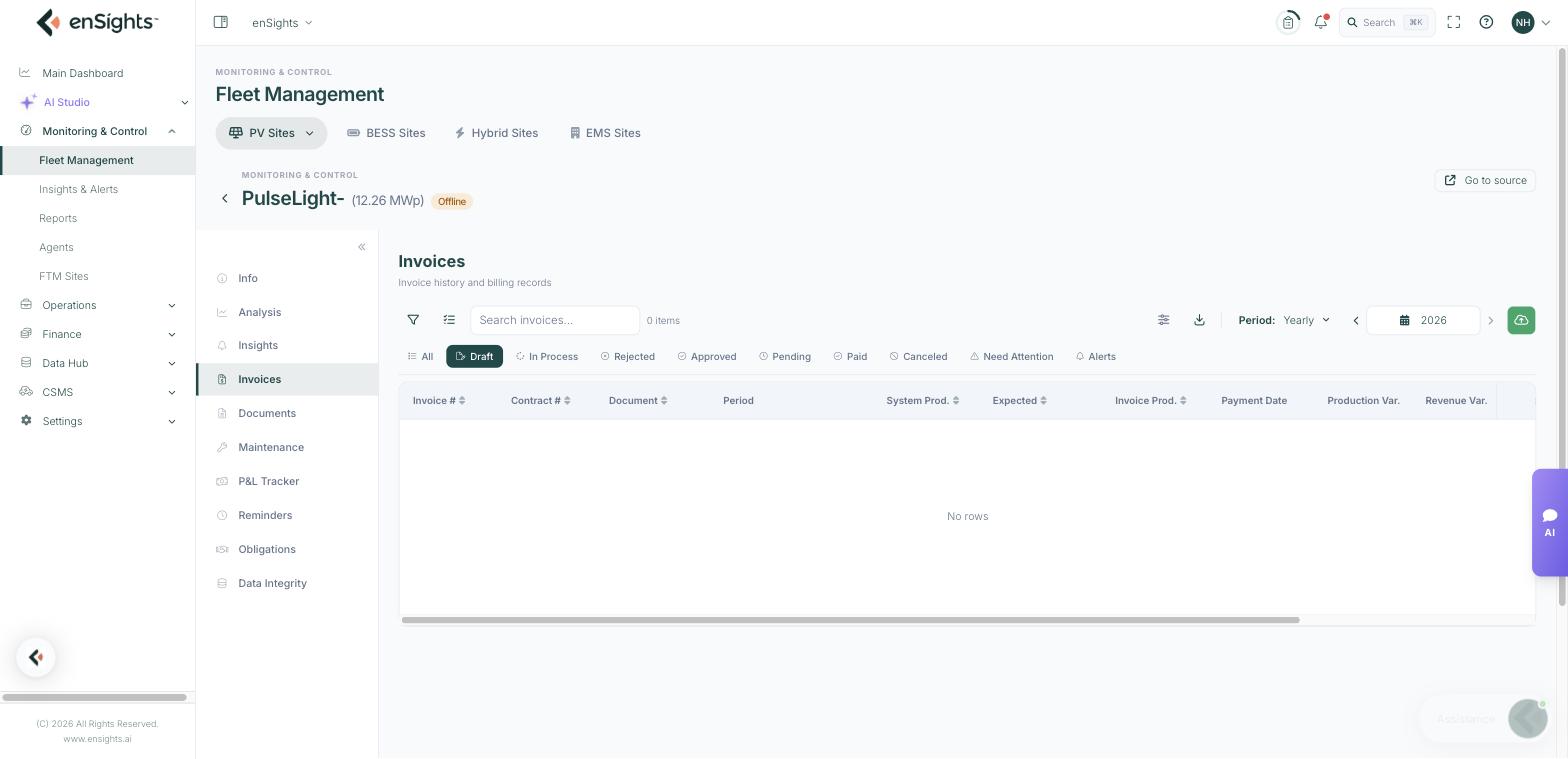Viewport: 1568px width, 759px height.
Task: Open the NH user account menu
Action: tap(1530, 22)
